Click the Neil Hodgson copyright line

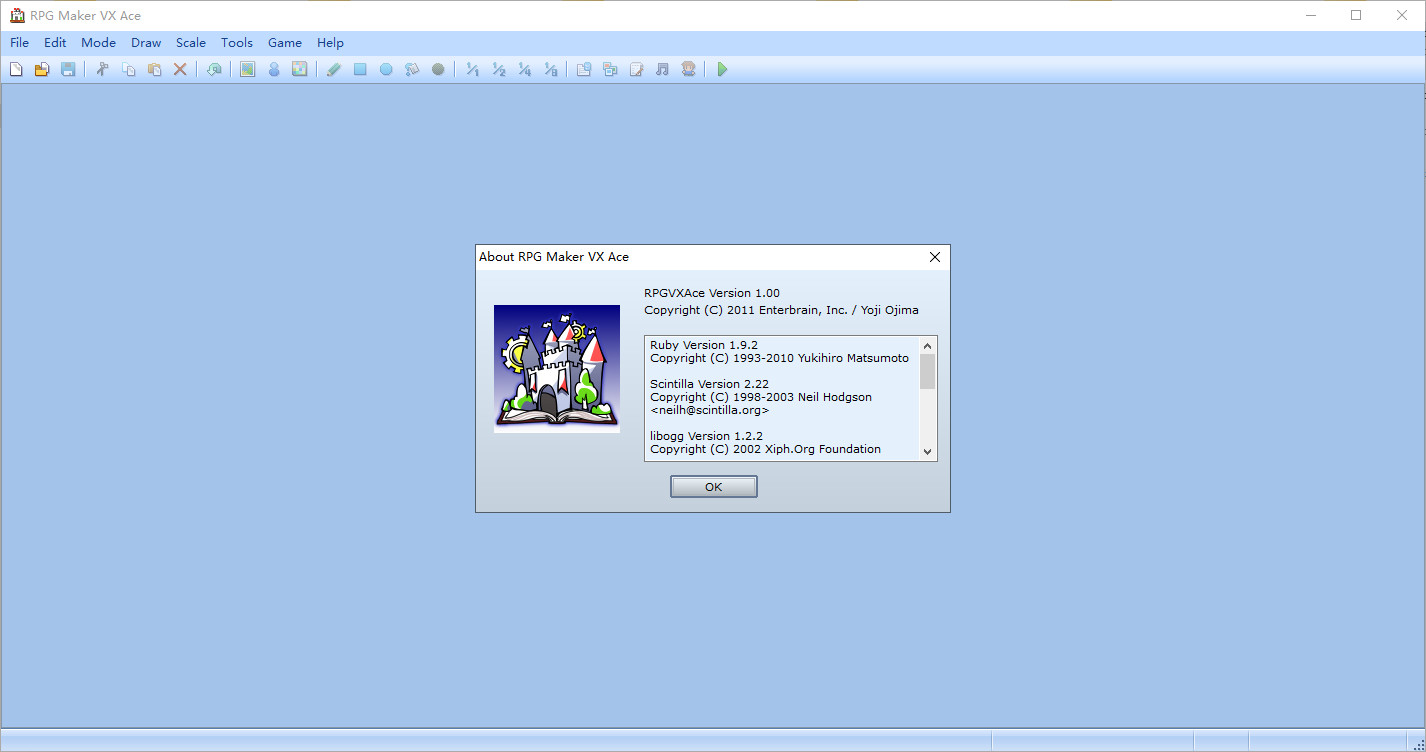pos(761,397)
